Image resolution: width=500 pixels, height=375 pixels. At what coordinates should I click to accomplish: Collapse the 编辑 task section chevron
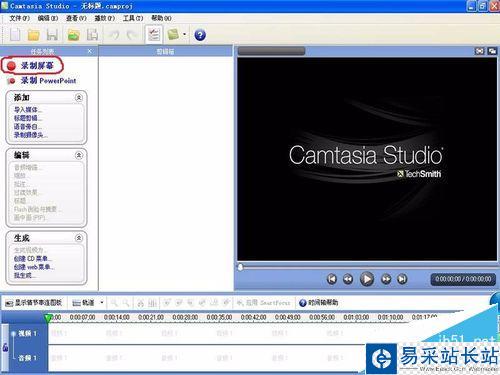[79, 155]
